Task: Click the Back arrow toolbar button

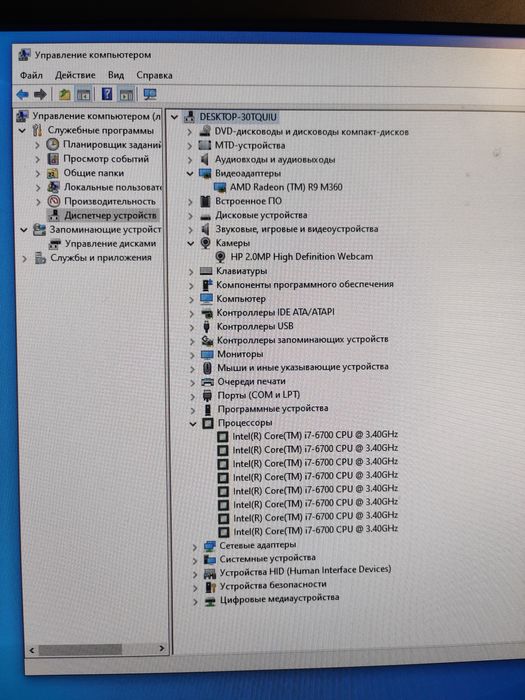Action: [x=22, y=94]
